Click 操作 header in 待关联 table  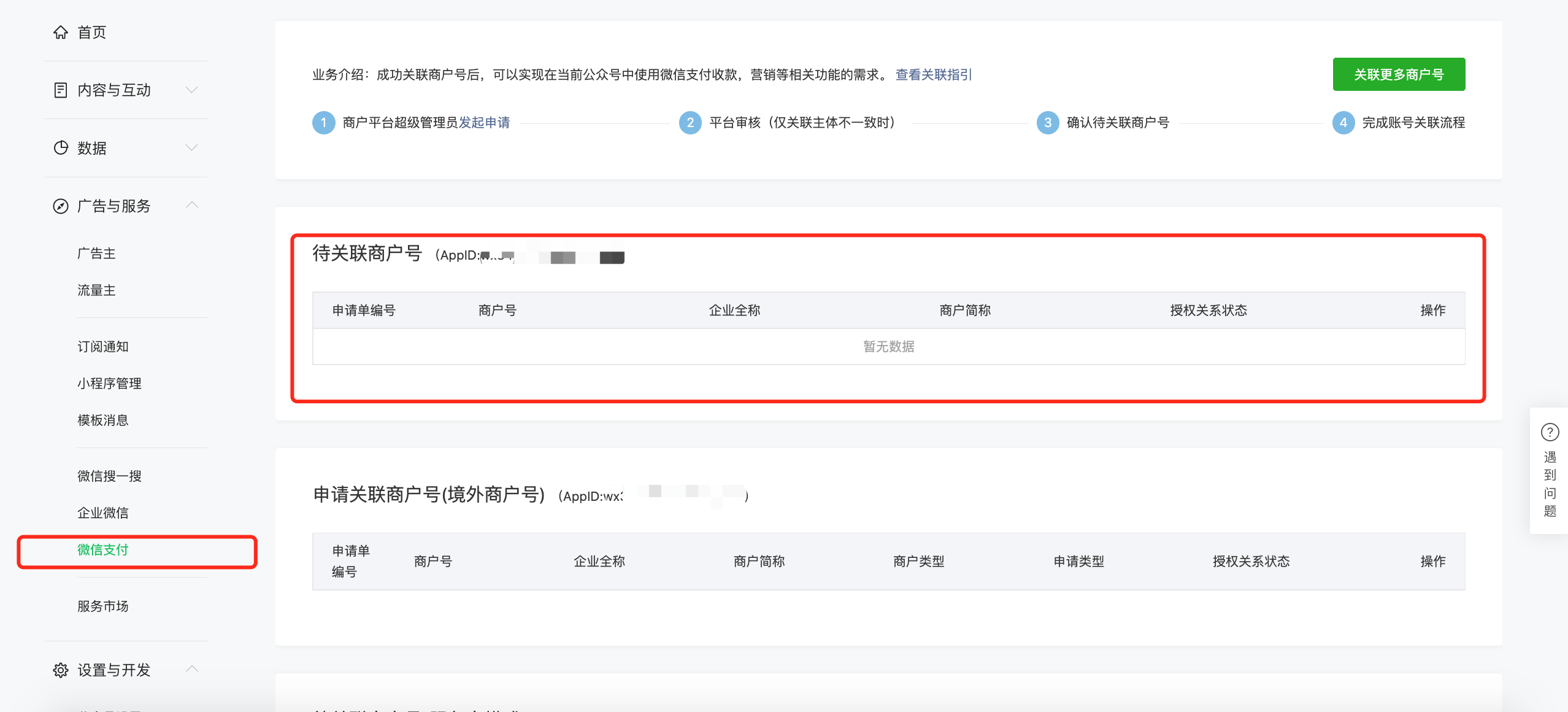click(x=1433, y=311)
